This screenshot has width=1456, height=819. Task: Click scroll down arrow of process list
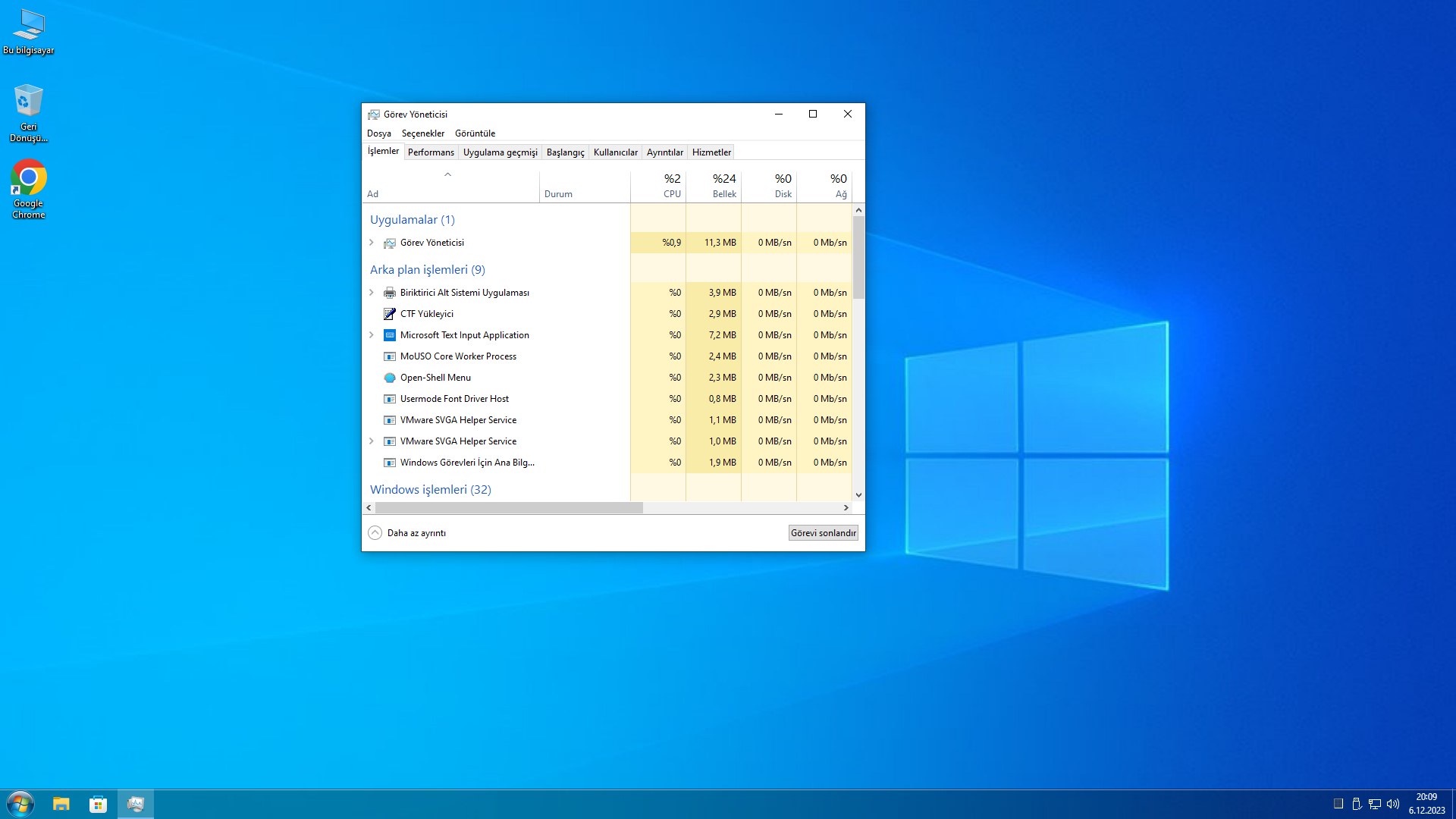[x=858, y=495]
